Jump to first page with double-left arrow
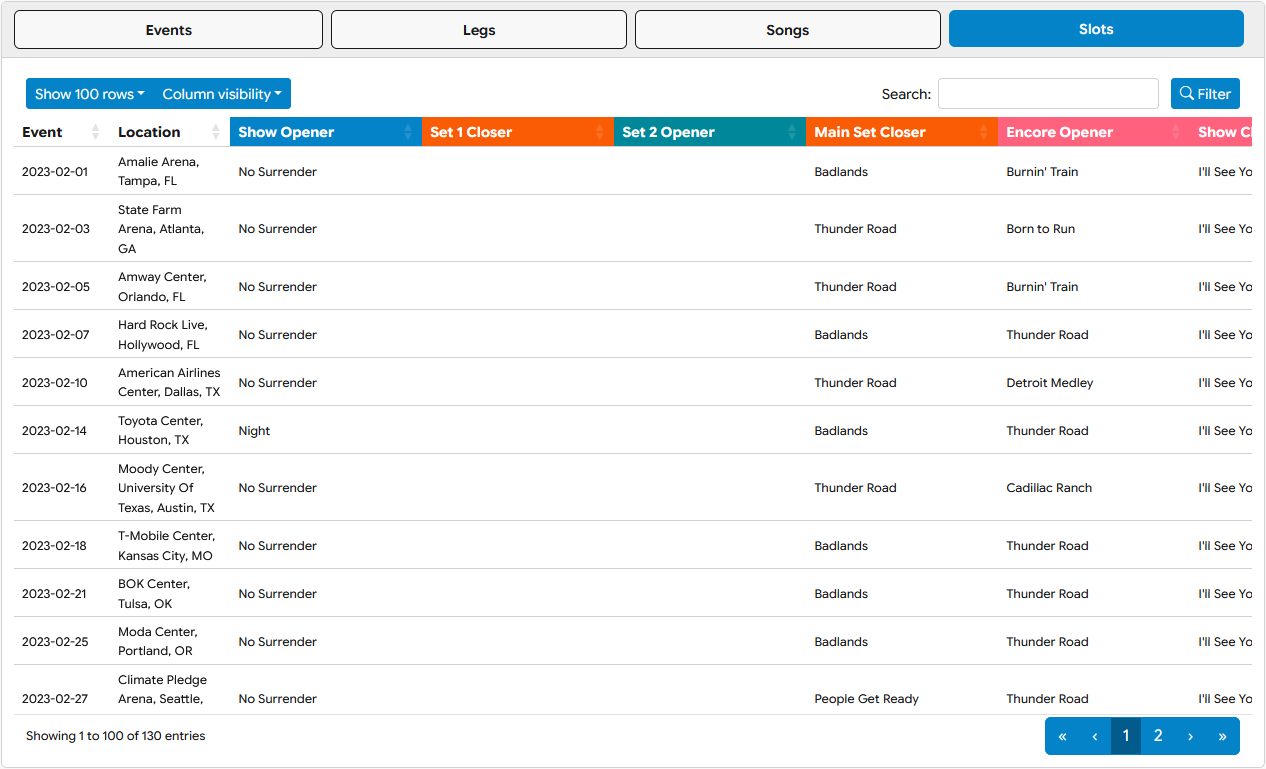 (1062, 736)
